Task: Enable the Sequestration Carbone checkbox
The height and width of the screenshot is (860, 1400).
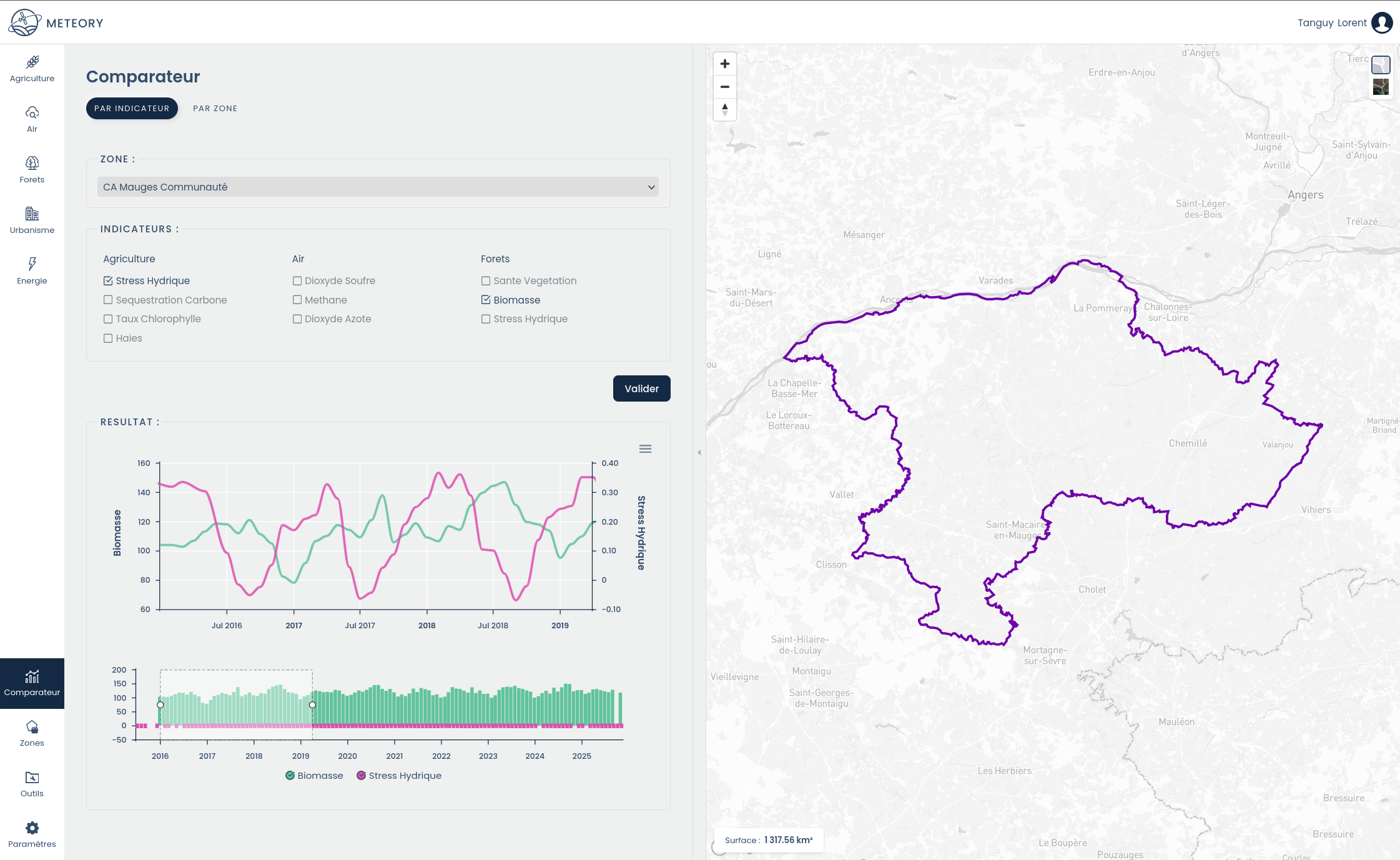Action: [108, 300]
